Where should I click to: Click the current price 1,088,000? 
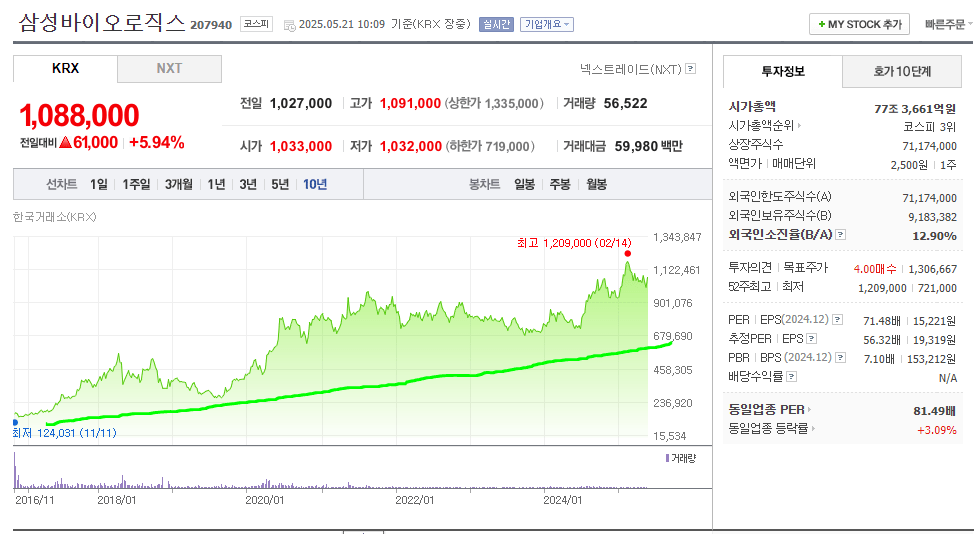pyautogui.click(x=79, y=116)
